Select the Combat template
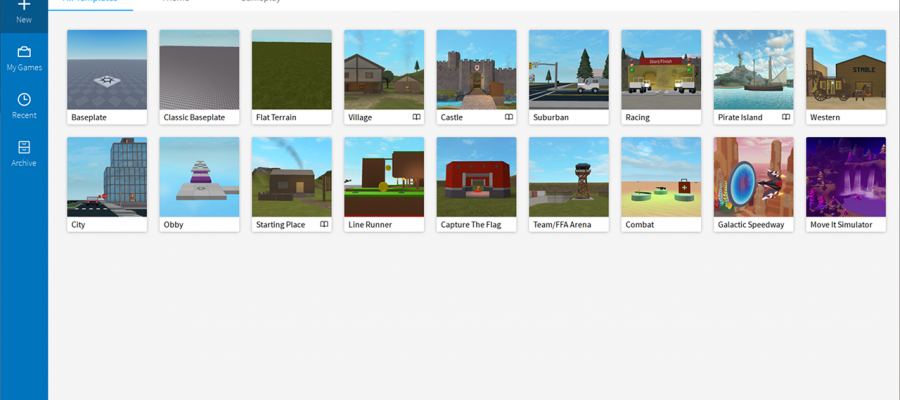Viewport: 900px width, 400px height. coord(661,184)
